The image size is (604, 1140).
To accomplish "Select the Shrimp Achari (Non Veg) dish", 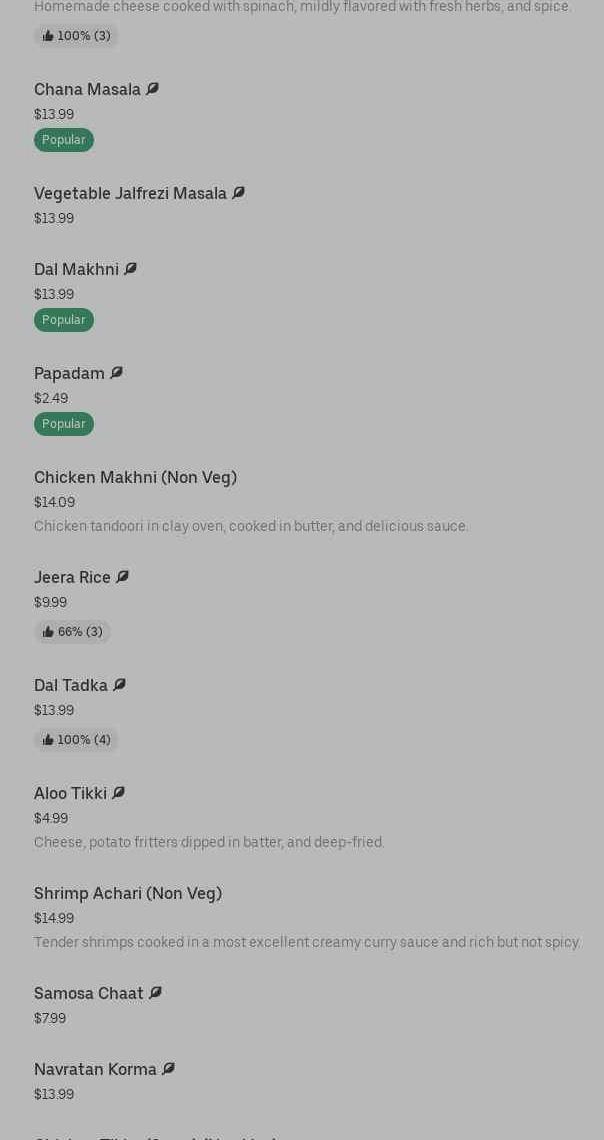I will [x=128, y=894].
